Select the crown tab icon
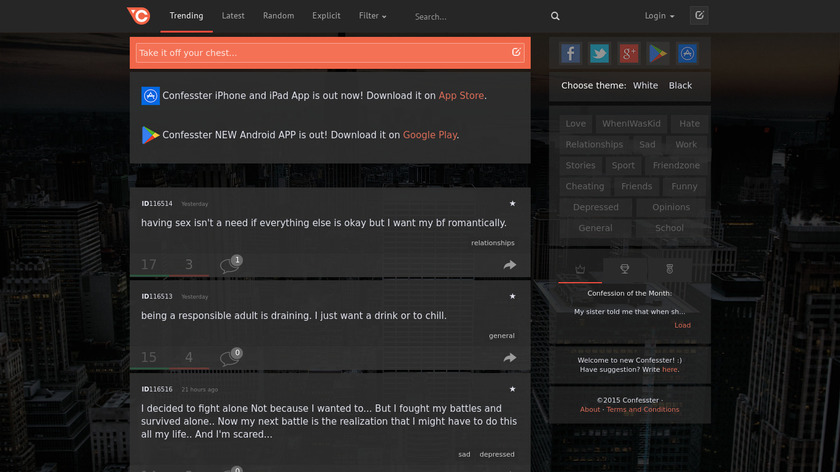 tap(580, 269)
